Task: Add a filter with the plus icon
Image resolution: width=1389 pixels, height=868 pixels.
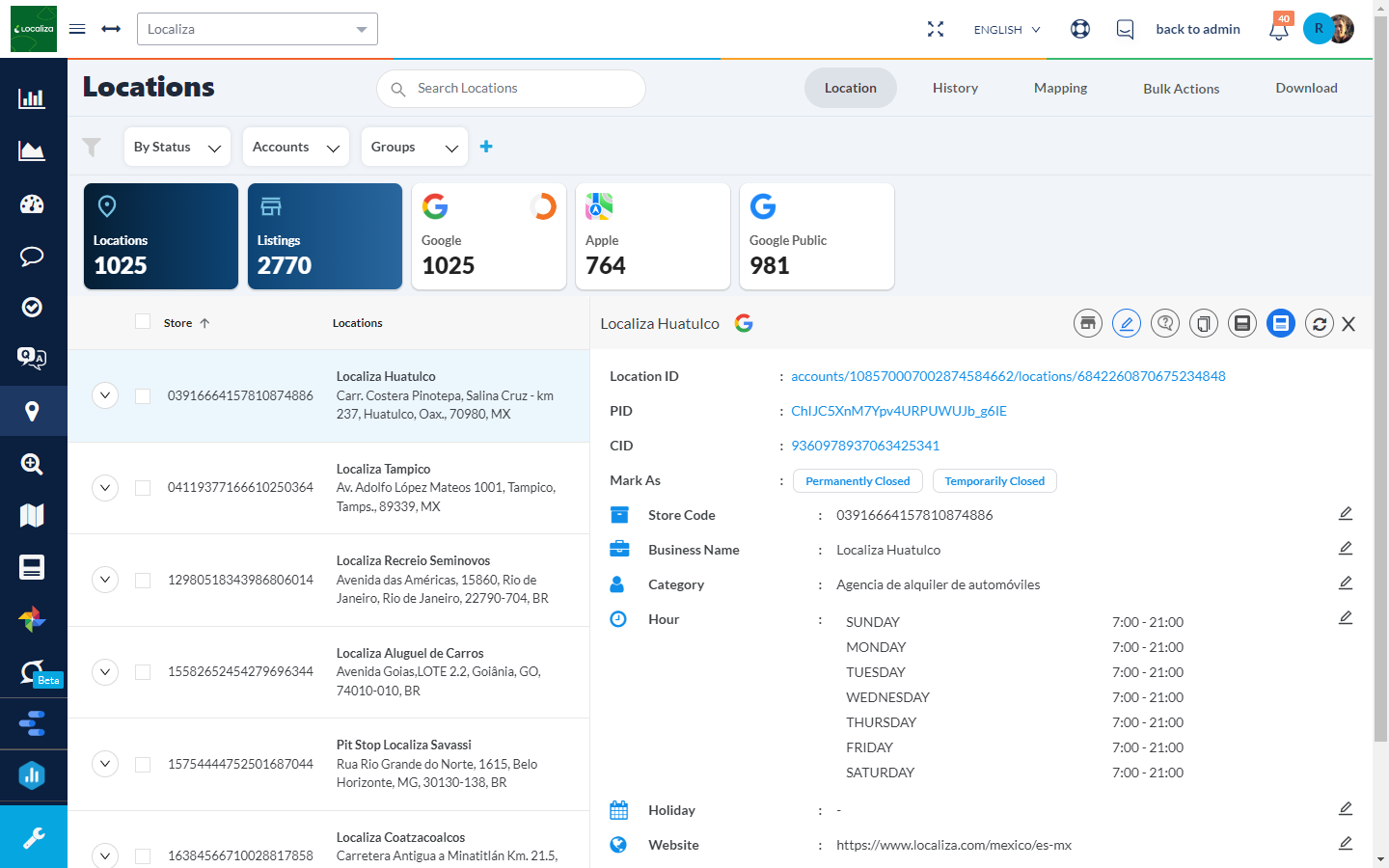Action: [x=486, y=147]
